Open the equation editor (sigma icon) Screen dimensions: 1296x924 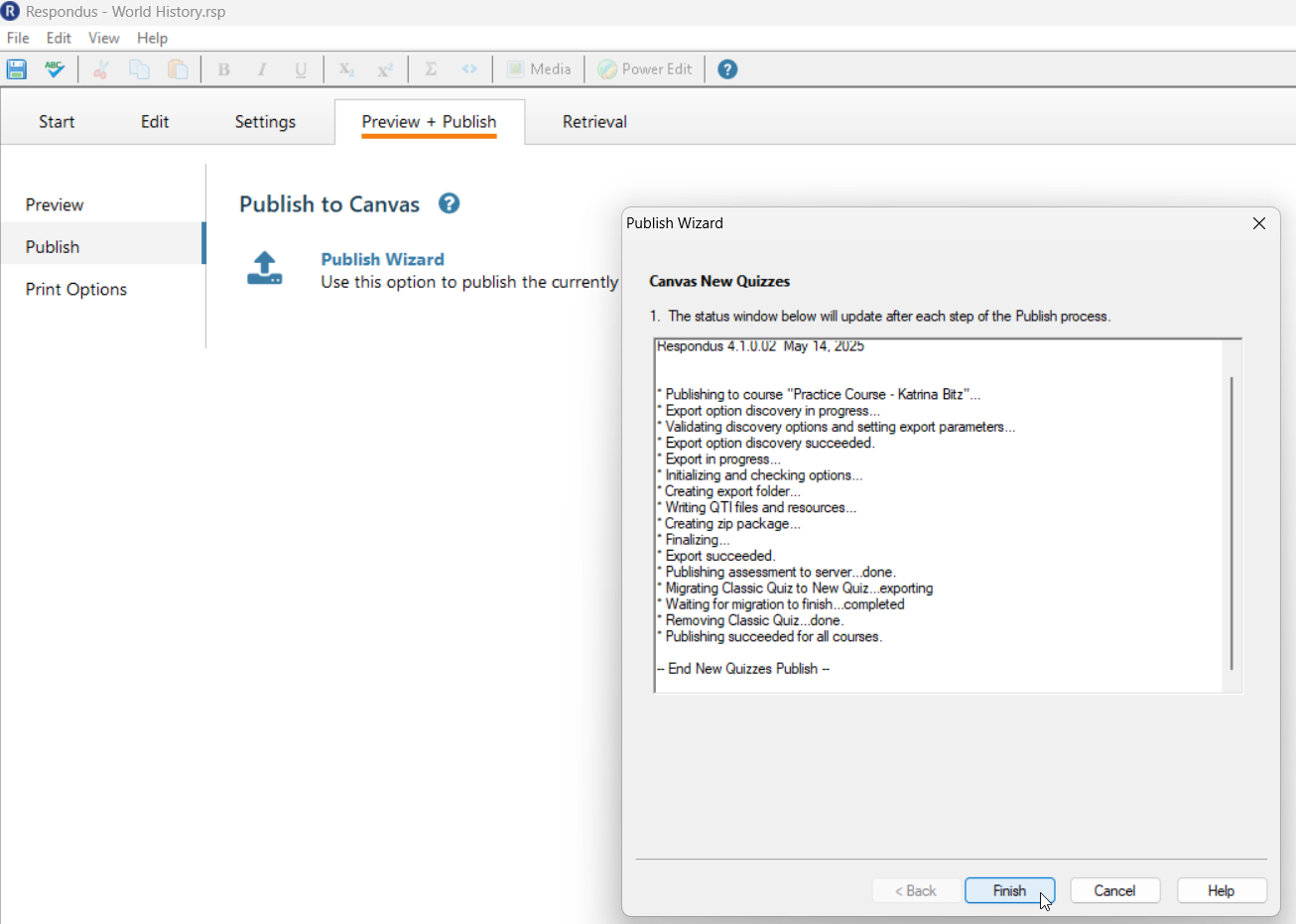[x=431, y=68]
